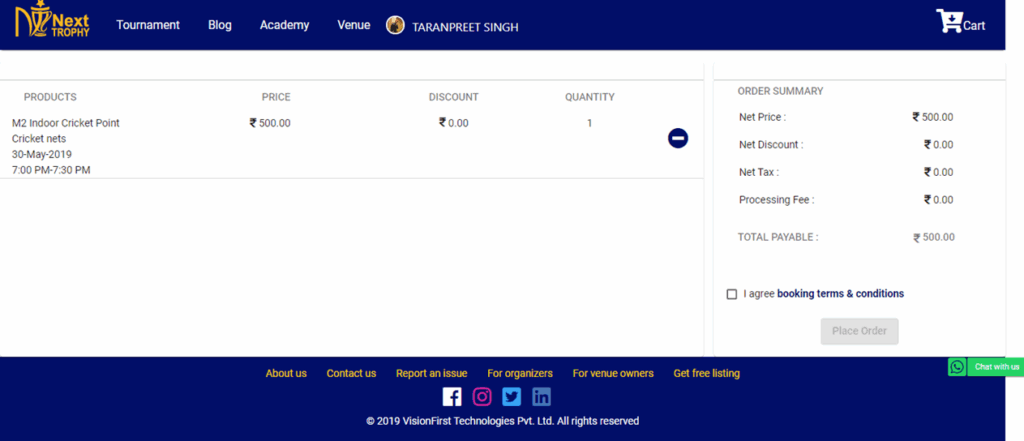
Task: Expand the Taranpreet Singh account menu
Action: coord(465,27)
